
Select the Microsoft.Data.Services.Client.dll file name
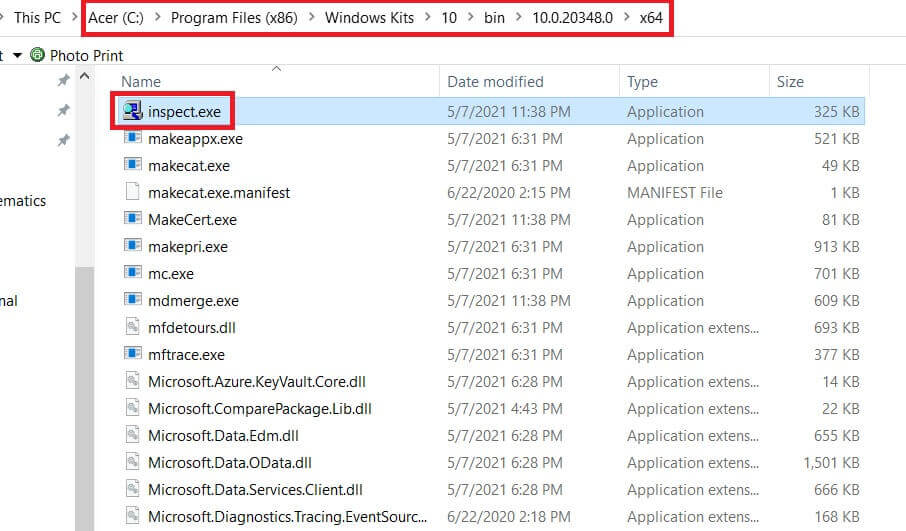coord(255,489)
